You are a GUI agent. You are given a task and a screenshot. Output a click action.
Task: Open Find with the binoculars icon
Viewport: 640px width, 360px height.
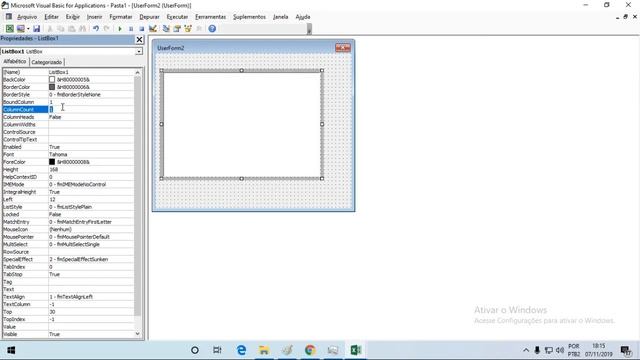[82, 29]
